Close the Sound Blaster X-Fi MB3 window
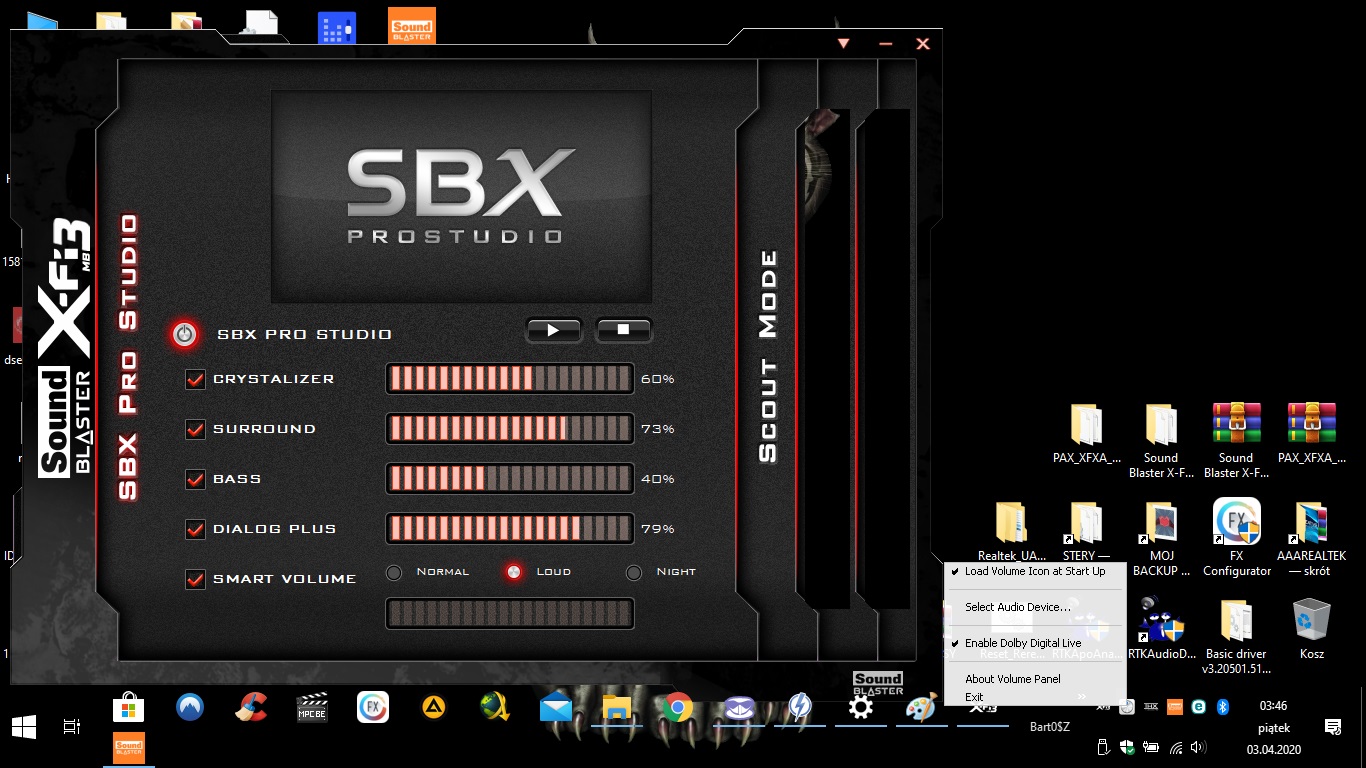 [x=923, y=44]
